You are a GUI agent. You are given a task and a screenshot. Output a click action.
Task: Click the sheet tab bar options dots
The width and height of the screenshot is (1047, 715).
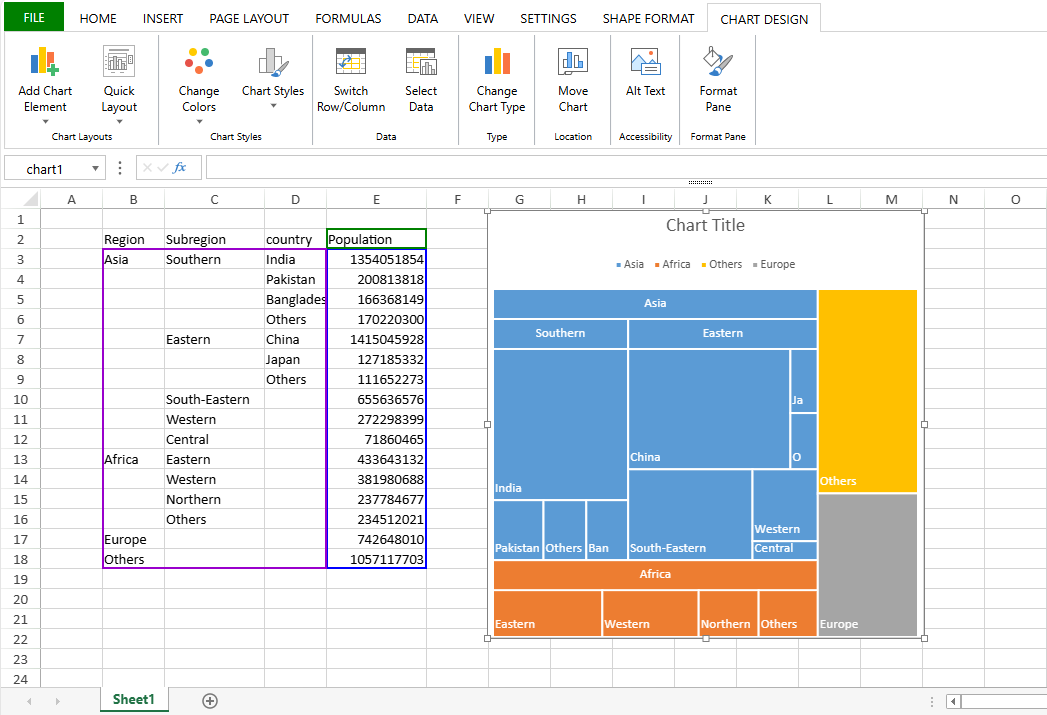932,701
